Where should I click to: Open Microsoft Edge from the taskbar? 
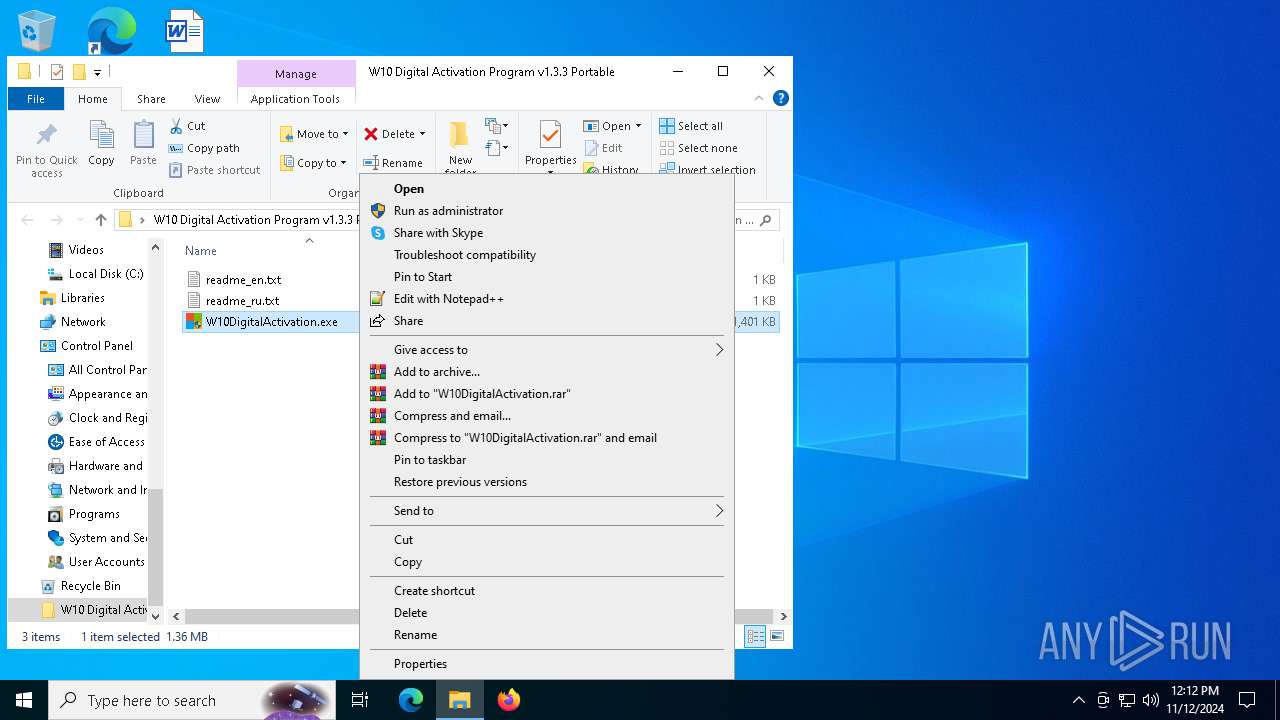click(411, 700)
